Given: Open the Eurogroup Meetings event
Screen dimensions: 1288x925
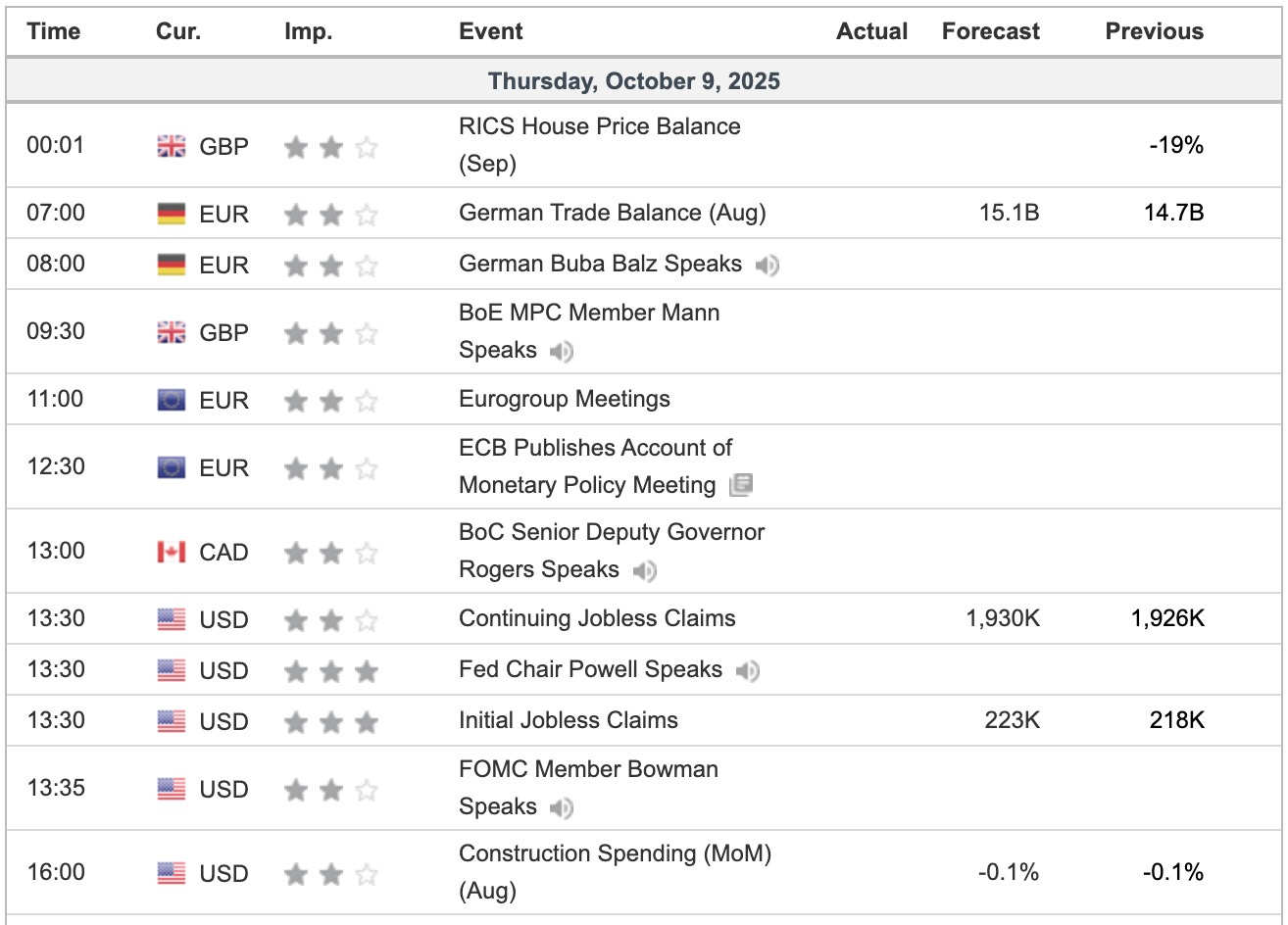Looking at the screenshot, I should 565,400.
